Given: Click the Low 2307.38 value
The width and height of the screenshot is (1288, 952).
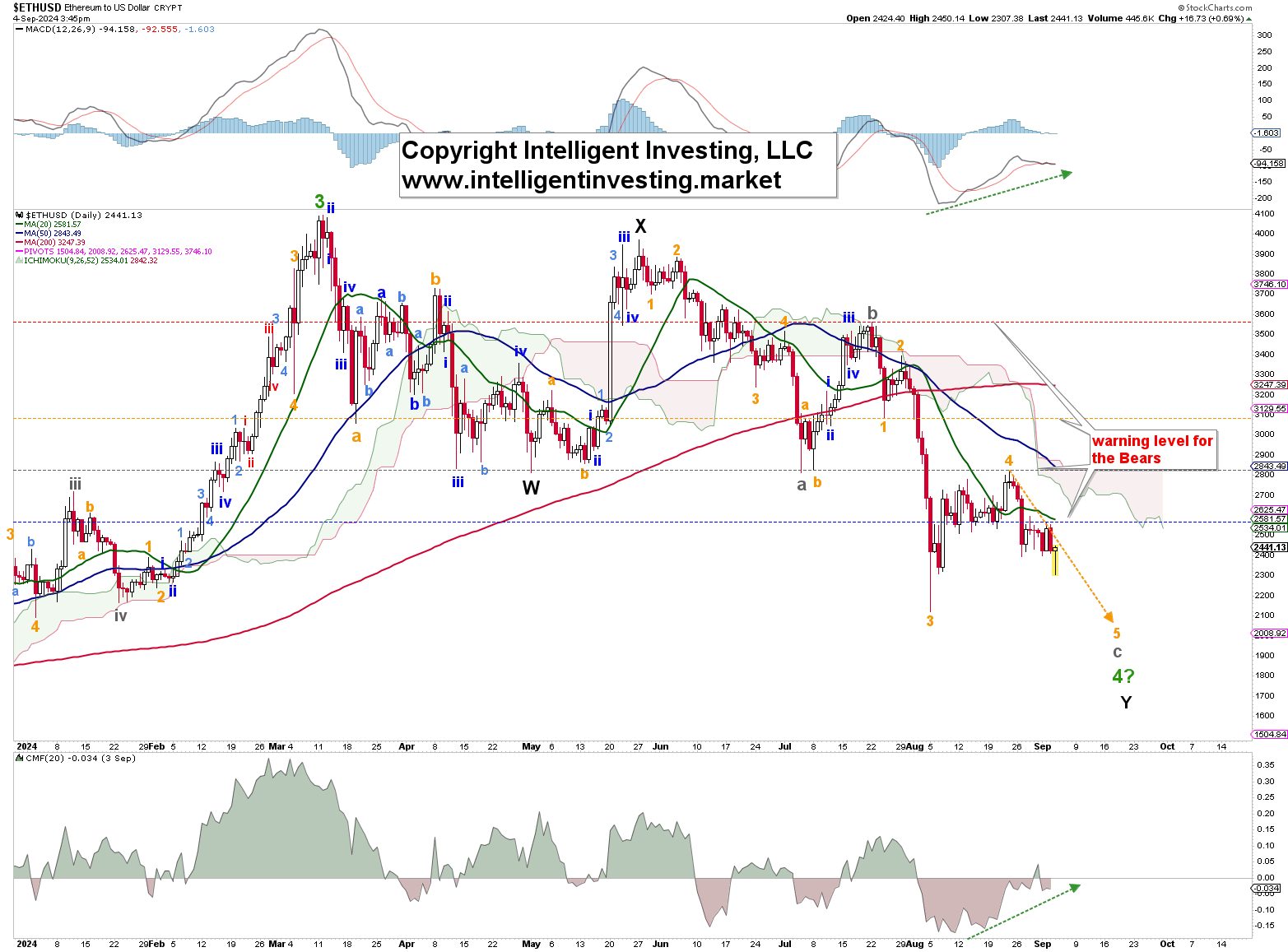Looking at the screenshot, I should [996, 18].
